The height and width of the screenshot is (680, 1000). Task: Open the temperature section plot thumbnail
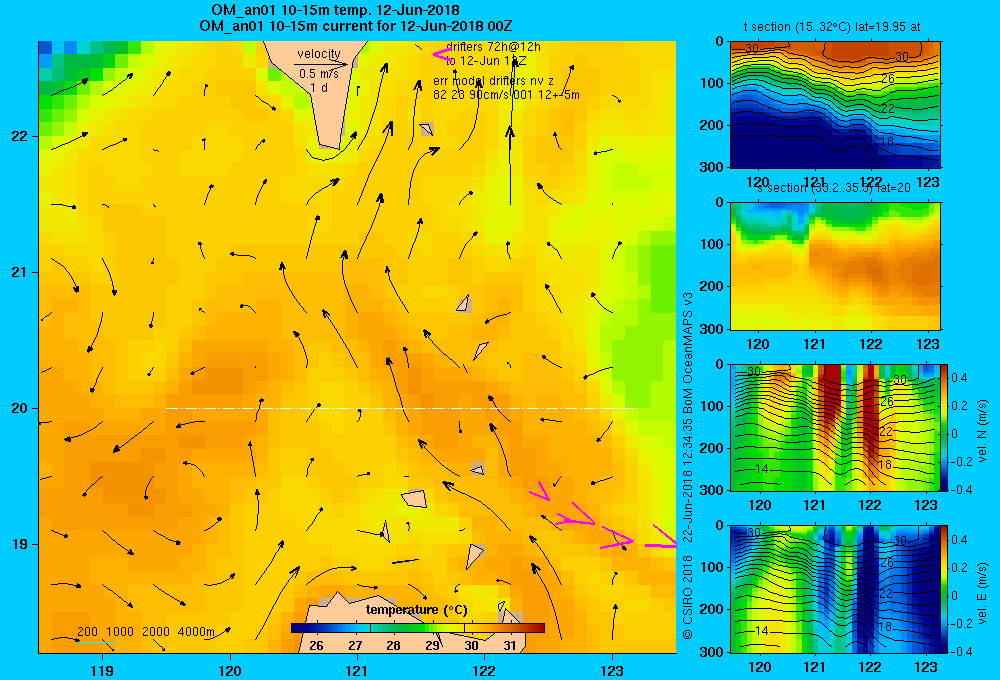click(x=835, y=105)
